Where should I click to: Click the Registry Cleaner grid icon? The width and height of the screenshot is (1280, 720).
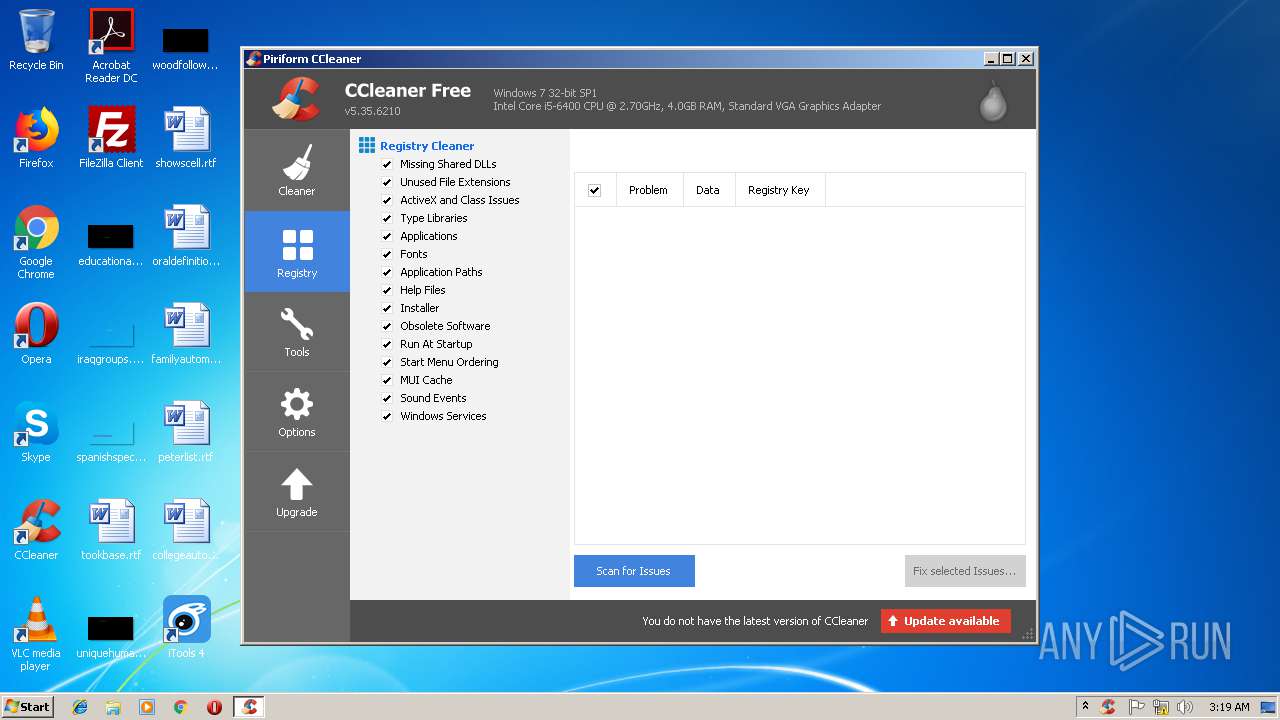click(x=367, y=146)
